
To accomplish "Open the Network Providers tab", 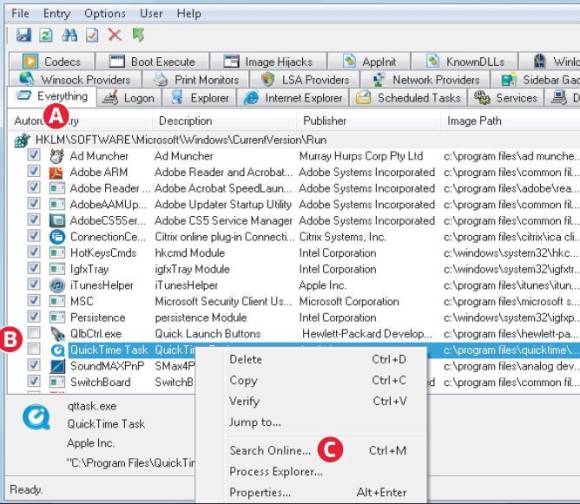I will click(426, 80).
